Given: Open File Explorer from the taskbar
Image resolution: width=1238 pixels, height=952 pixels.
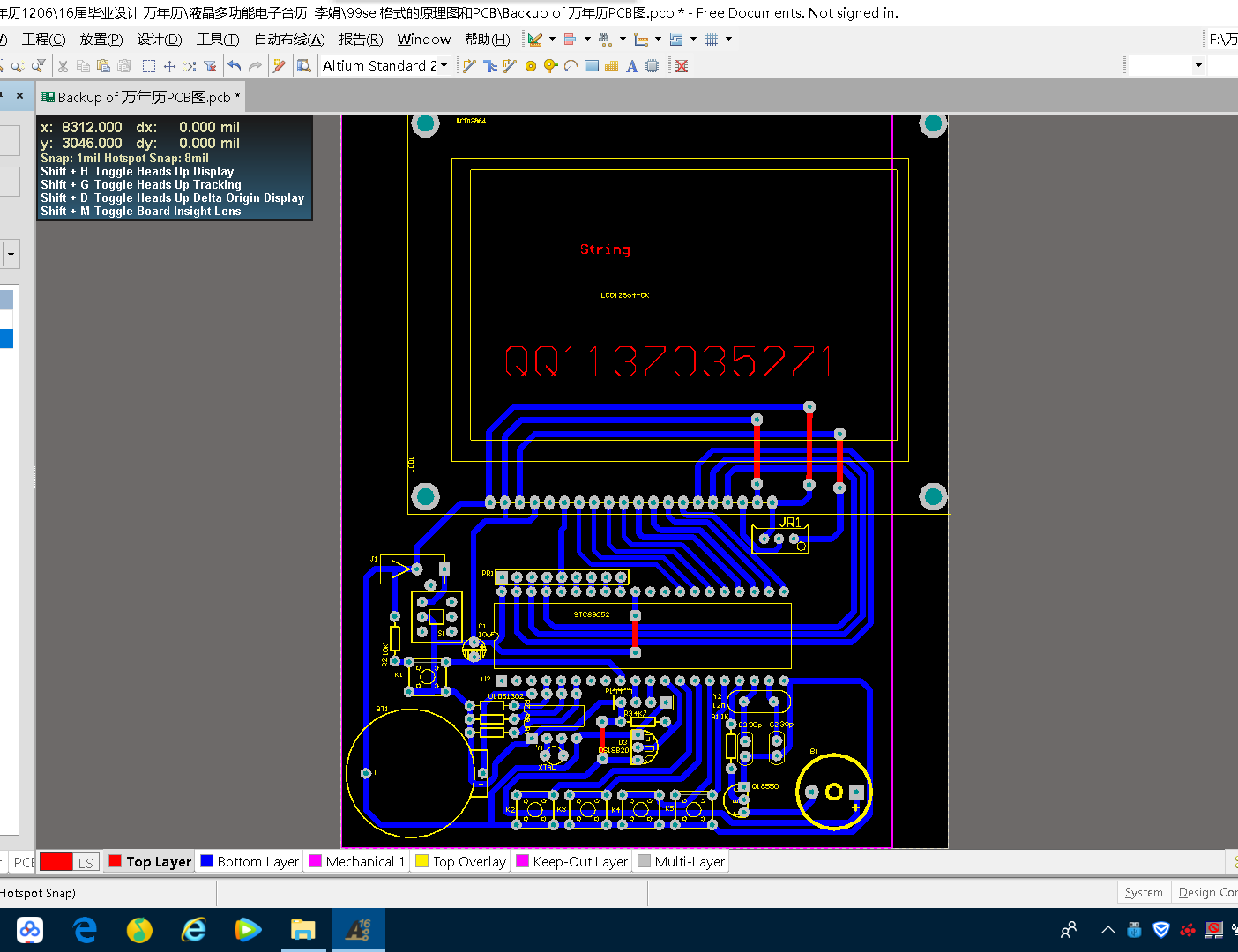Looking at the screenshot, I should pos(303,930).
